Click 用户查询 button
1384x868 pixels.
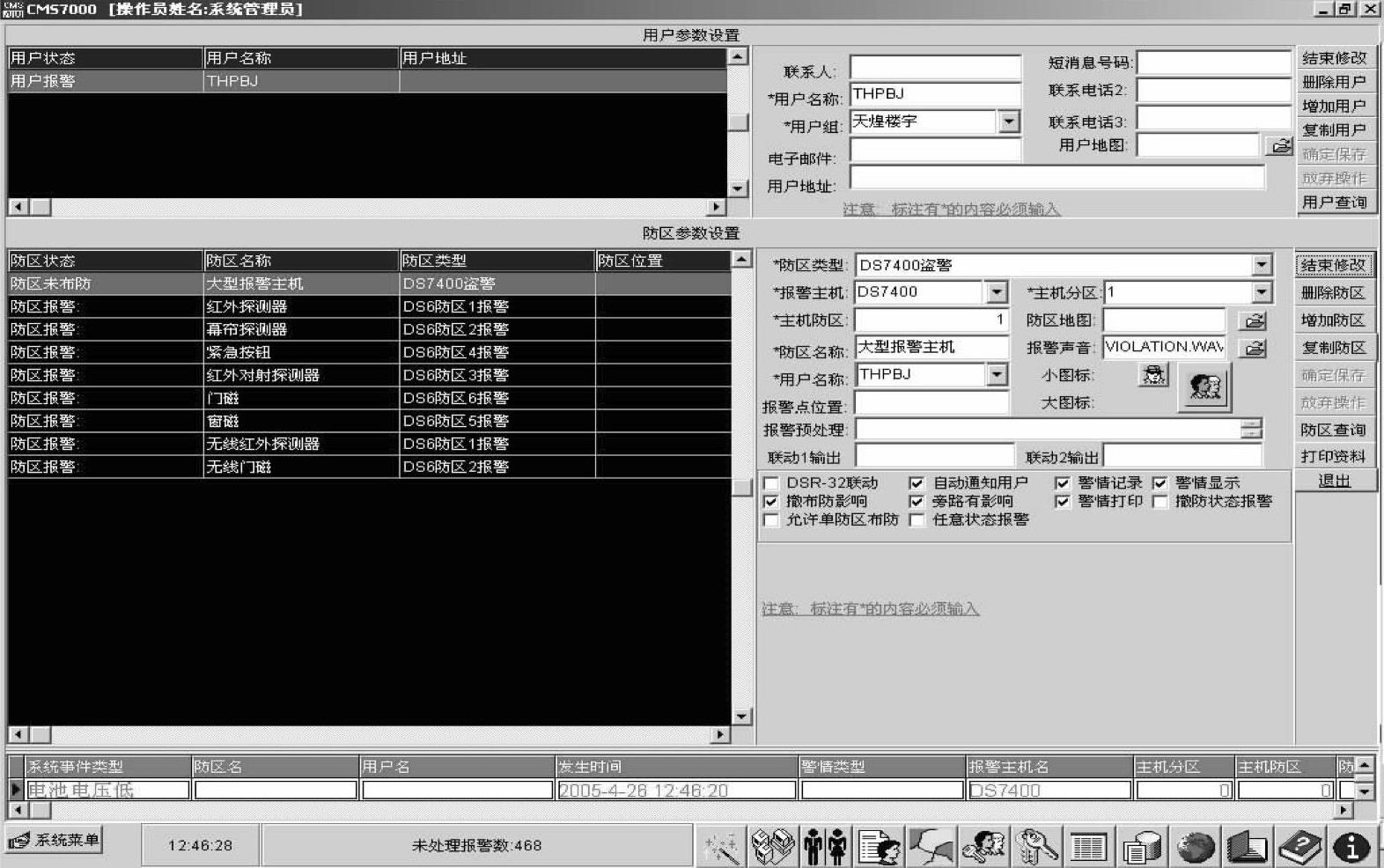pyautogui.click(x=1335, y=202)
